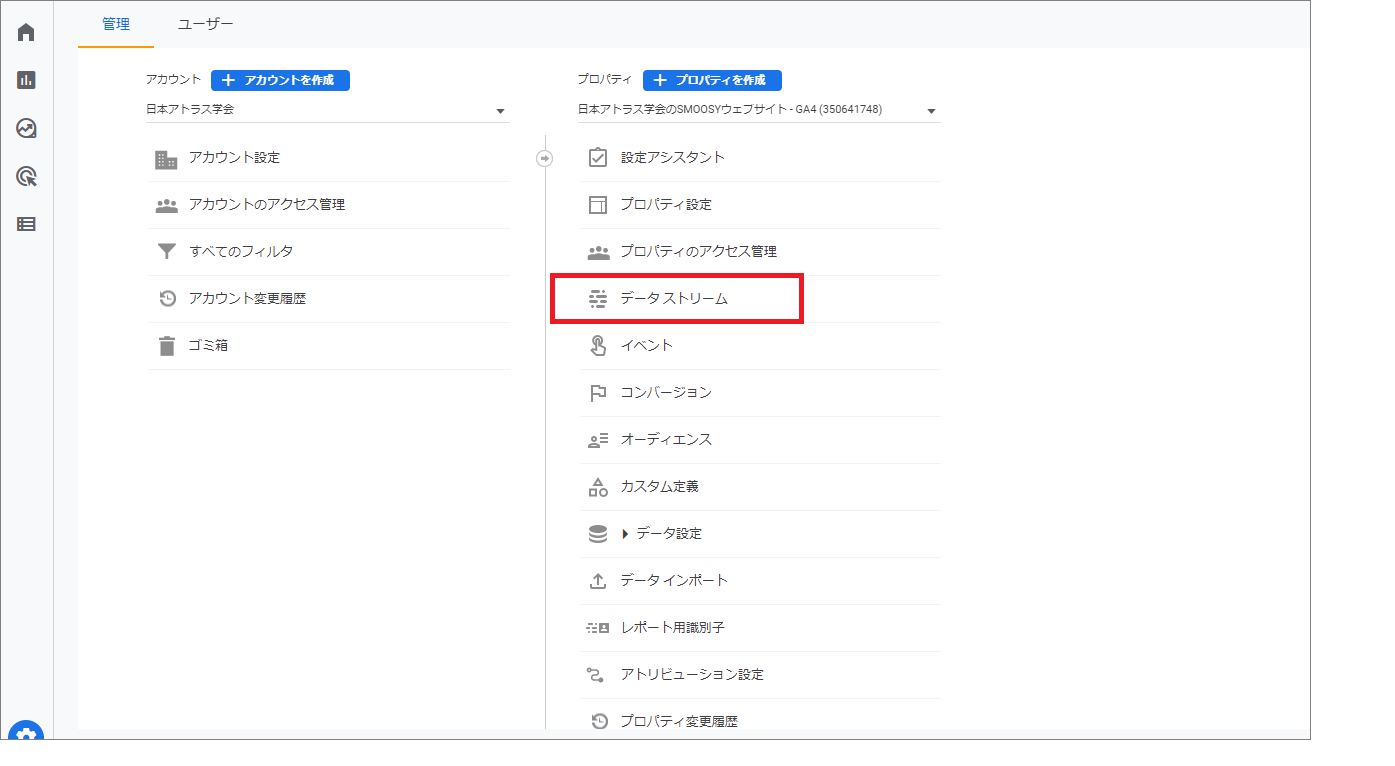
Task: Click the flag icon beside コンバージョン
Action: [x=598, y=393]
